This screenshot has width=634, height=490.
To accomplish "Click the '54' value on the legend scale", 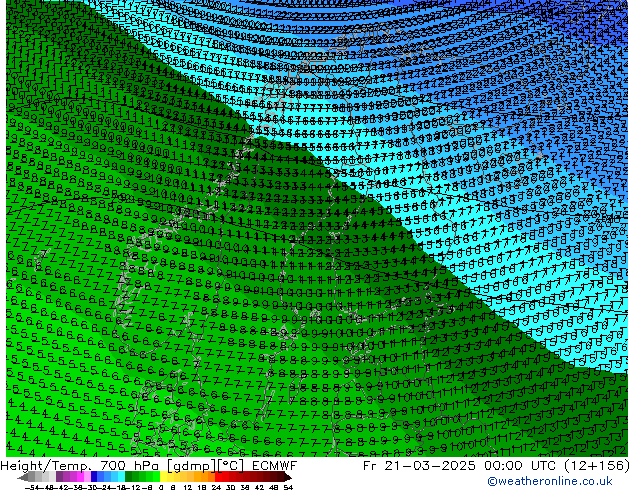I will 288,487.
